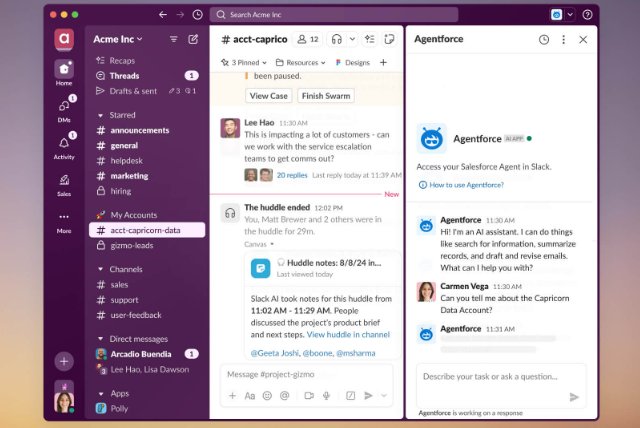Click the AI summarize icon in channel header
The height and width of the screenshot is (428, 640).
pyautogui.click(x=370, y=39)
